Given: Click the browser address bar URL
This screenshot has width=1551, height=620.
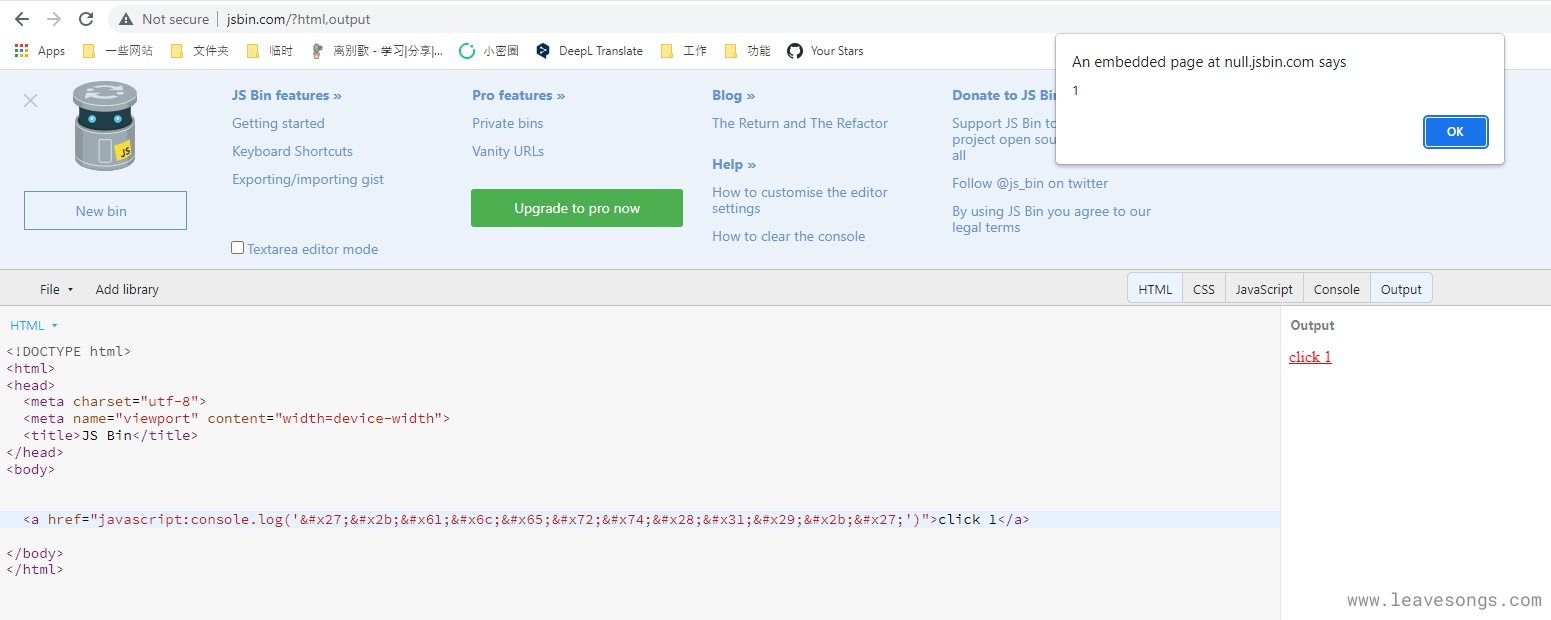Looking at the screenshot, I should pos(299,19).
